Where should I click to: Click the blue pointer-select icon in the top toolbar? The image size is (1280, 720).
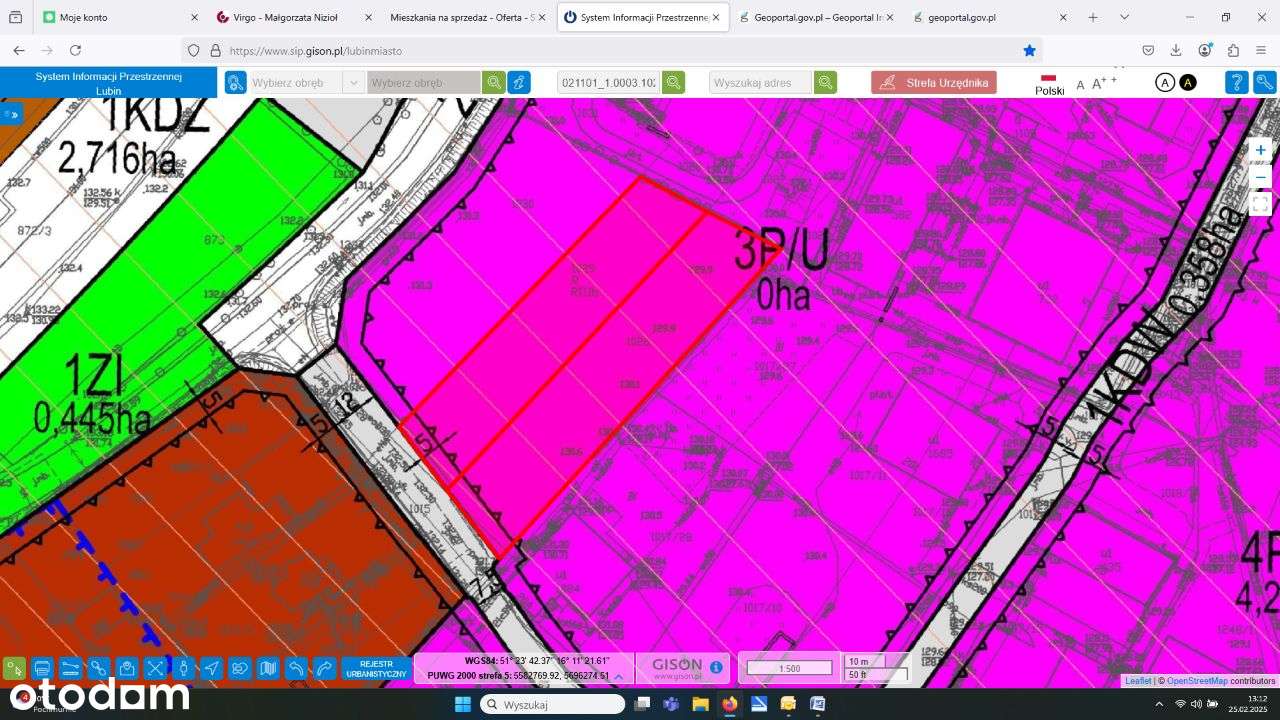519,83
